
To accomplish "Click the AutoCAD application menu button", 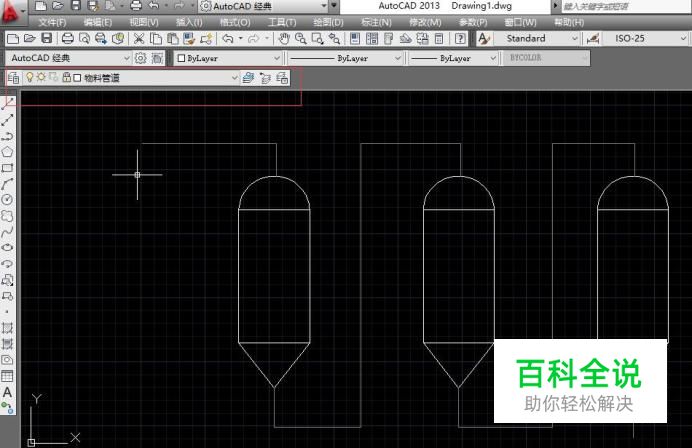I will click(11, 11).
